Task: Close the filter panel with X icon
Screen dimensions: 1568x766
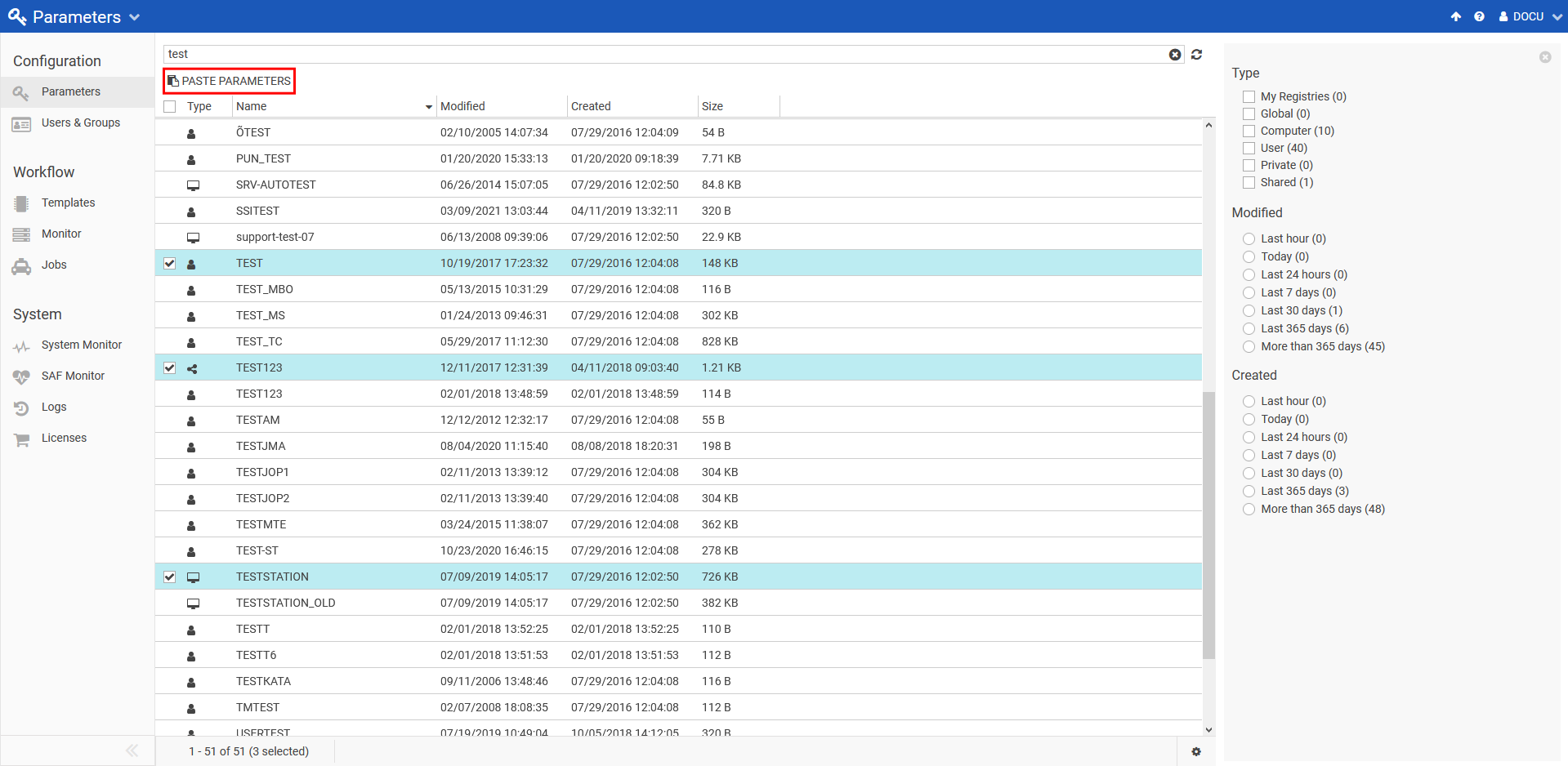Action: (1544, 57)
